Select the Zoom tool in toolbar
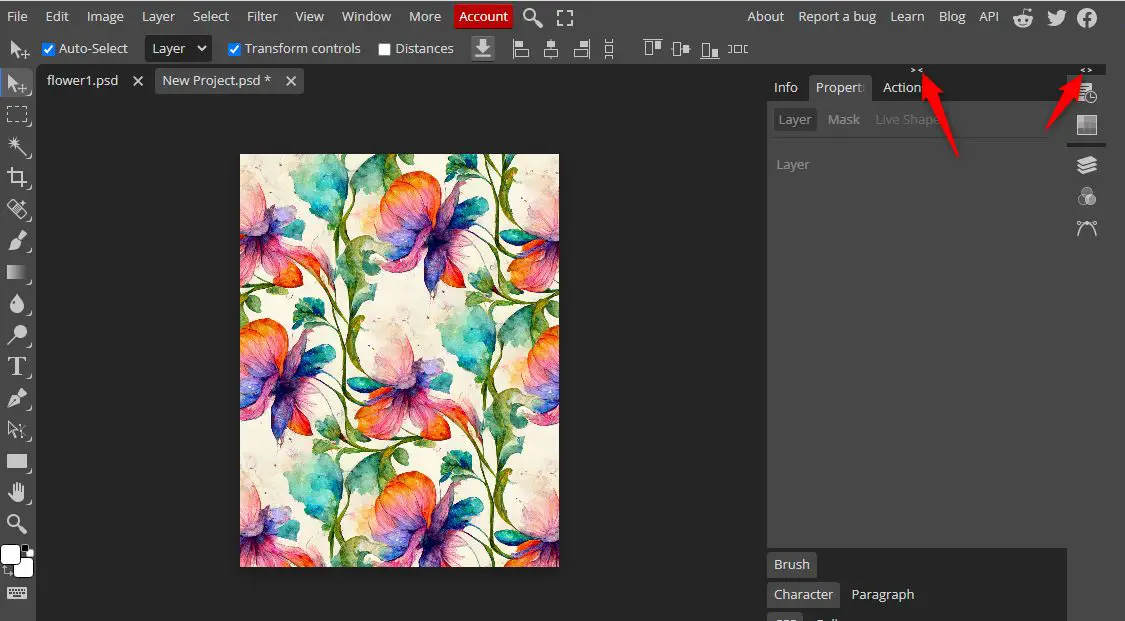This screenshot has height=621, width=1125. pos(17,523)
